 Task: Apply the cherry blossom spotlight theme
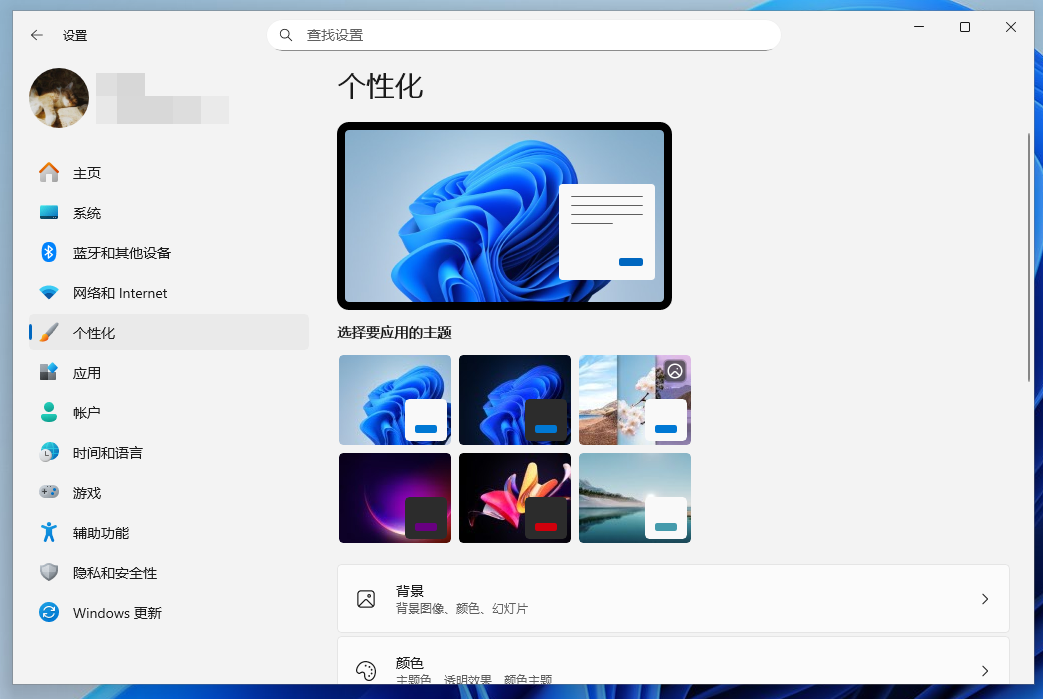[635, 400]
